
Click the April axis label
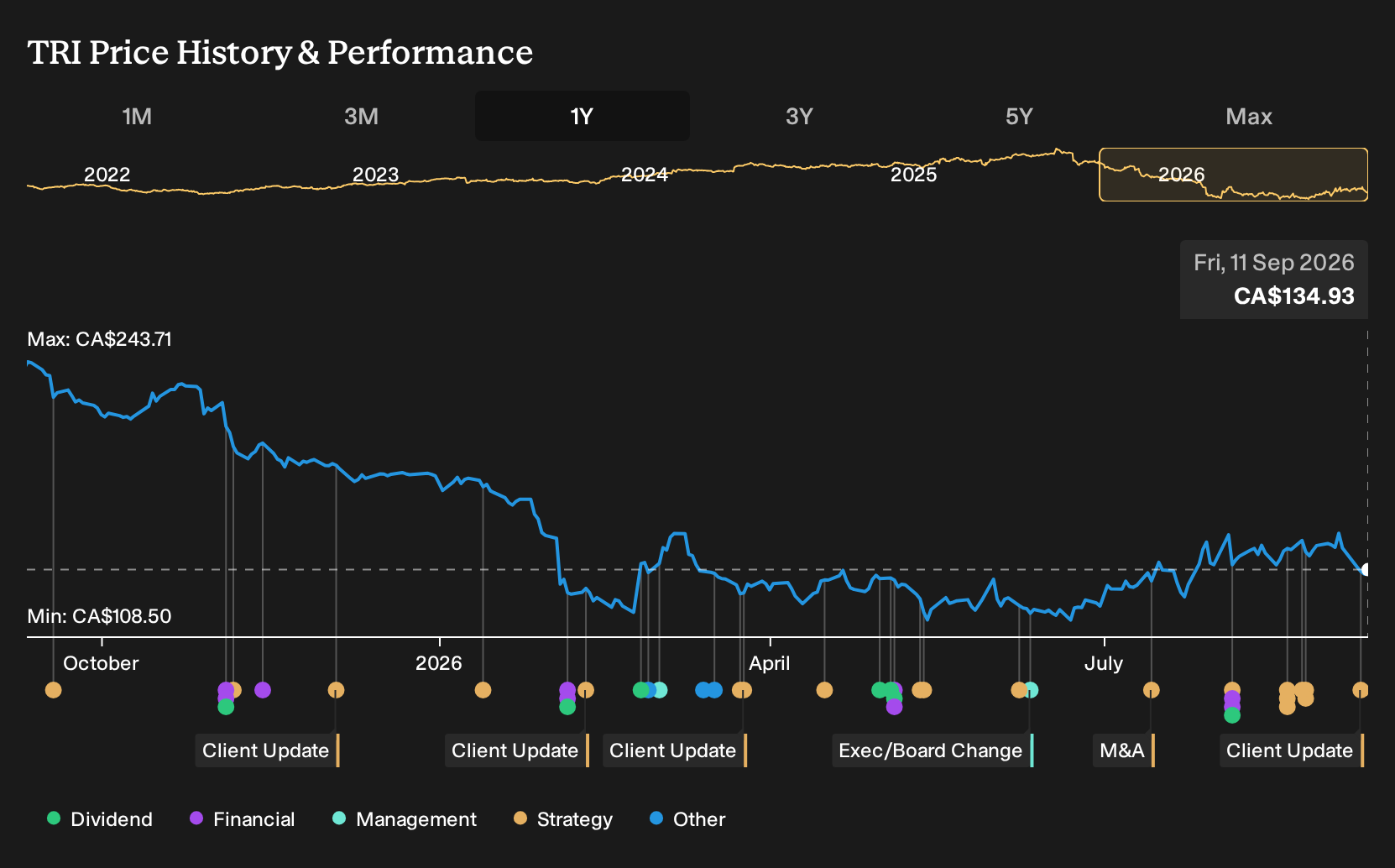[x=770, y=663]
